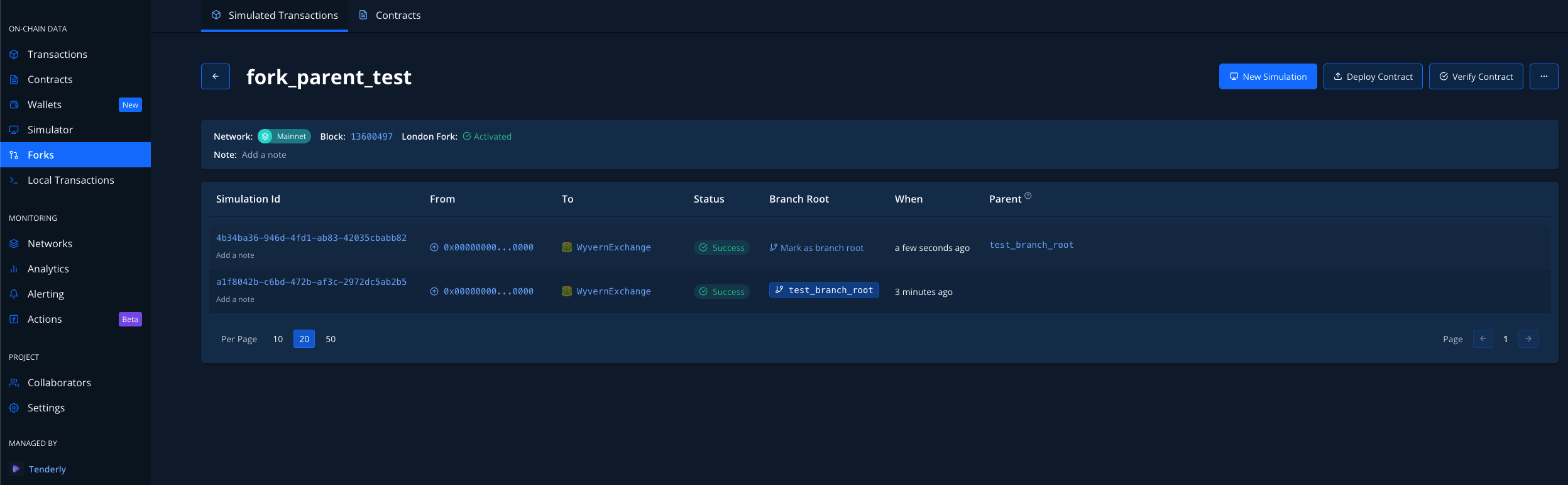Add a note to the first simulation

click(235, 255)
